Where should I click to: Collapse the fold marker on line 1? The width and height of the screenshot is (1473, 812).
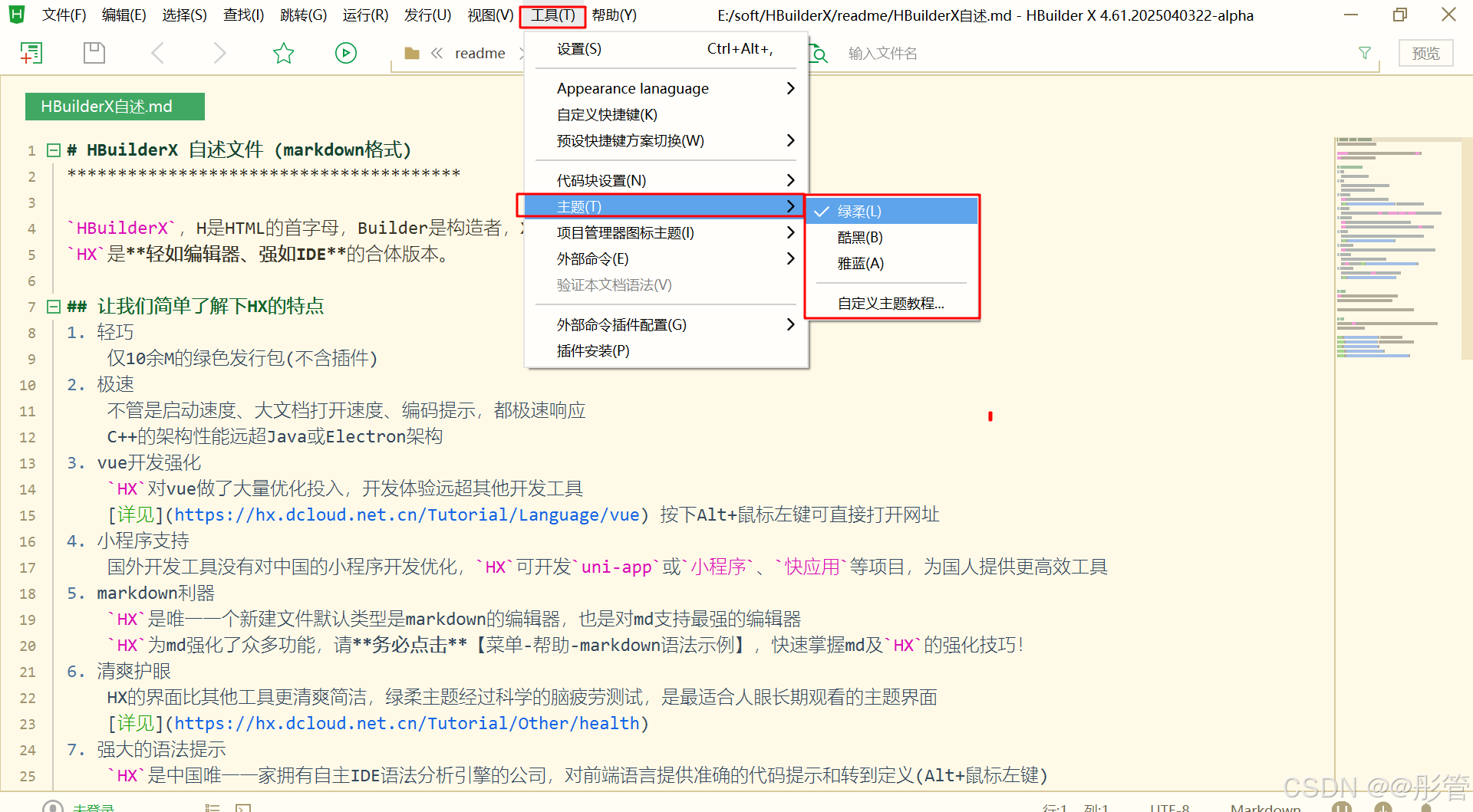pos(54,150)
